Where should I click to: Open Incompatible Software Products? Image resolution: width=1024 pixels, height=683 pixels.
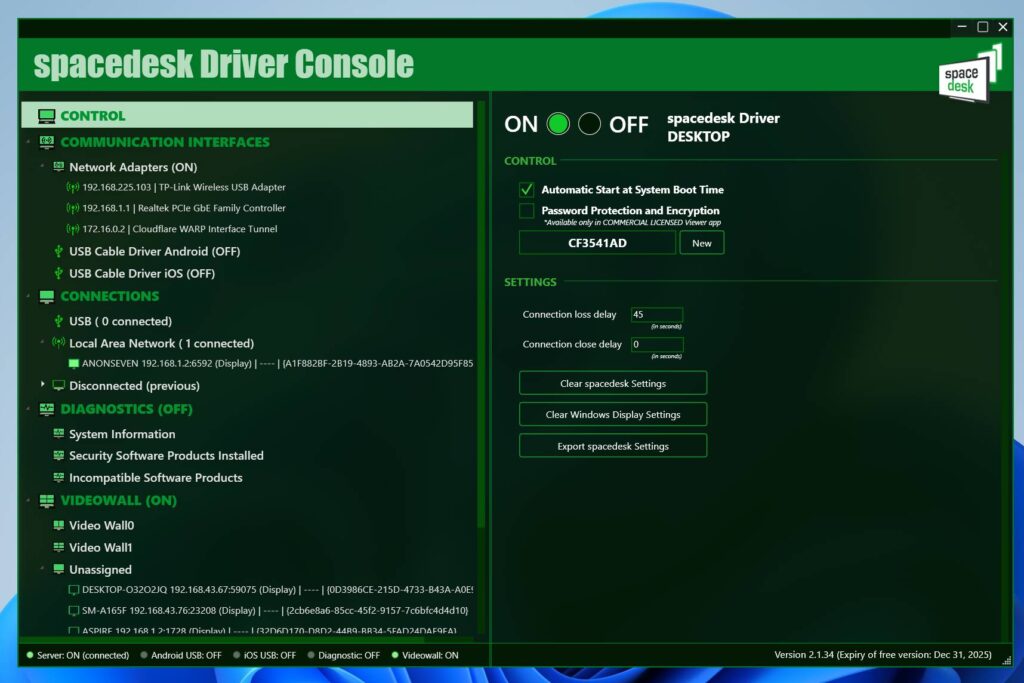point(156,478)
